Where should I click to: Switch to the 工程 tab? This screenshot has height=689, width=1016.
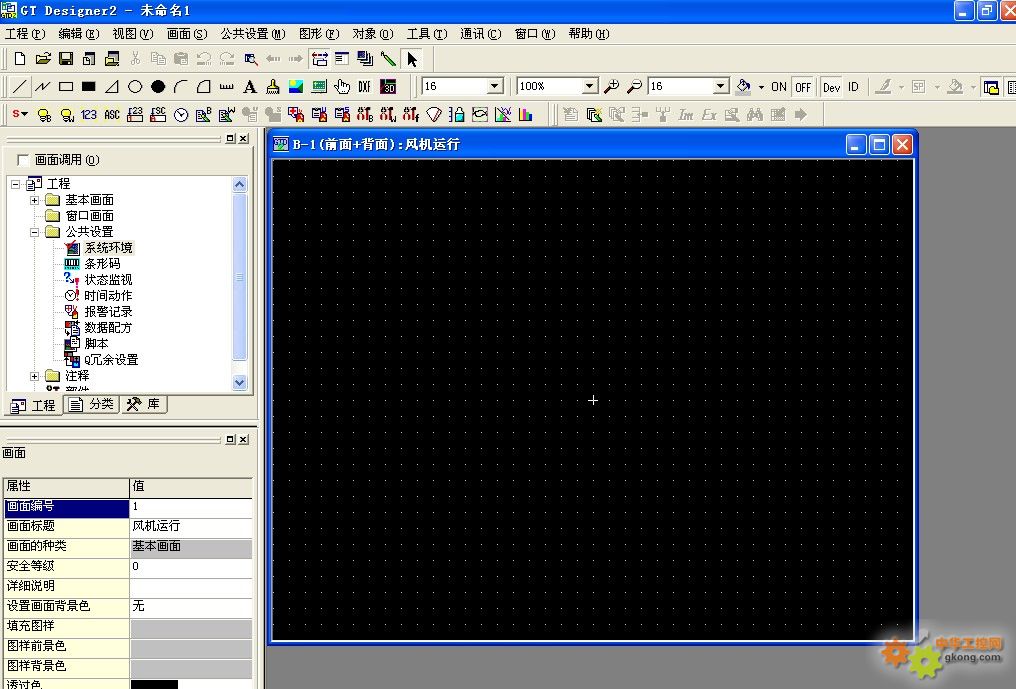point(34,406)
